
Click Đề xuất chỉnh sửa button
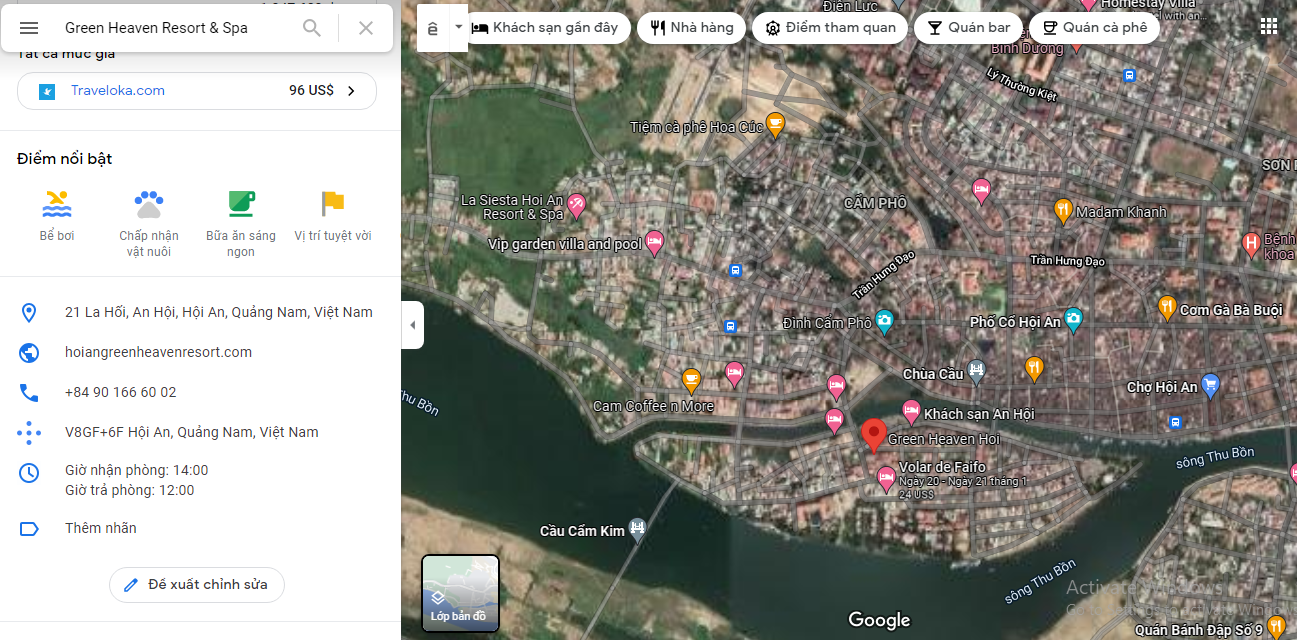pos(197,585)
